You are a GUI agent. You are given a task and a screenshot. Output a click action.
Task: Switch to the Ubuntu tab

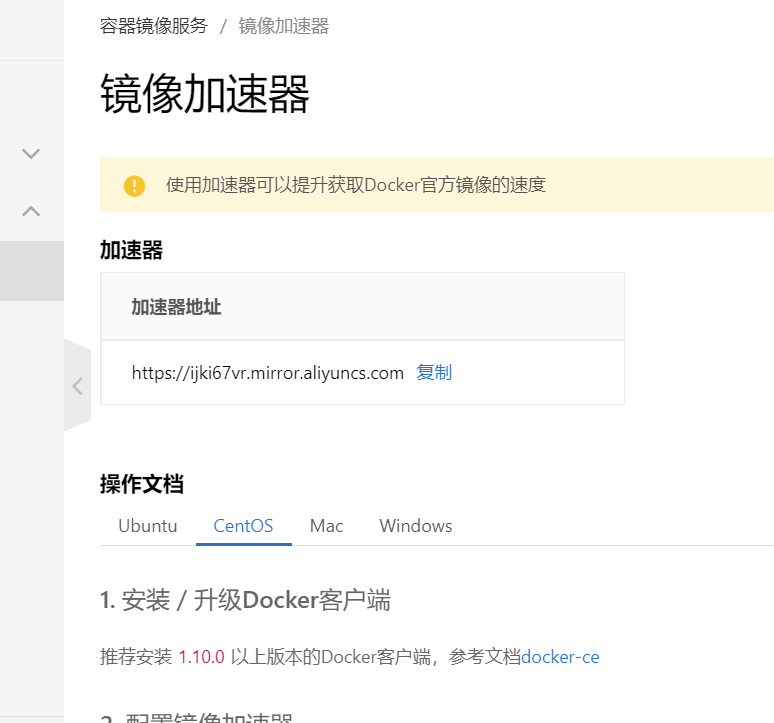pos(148,526)
